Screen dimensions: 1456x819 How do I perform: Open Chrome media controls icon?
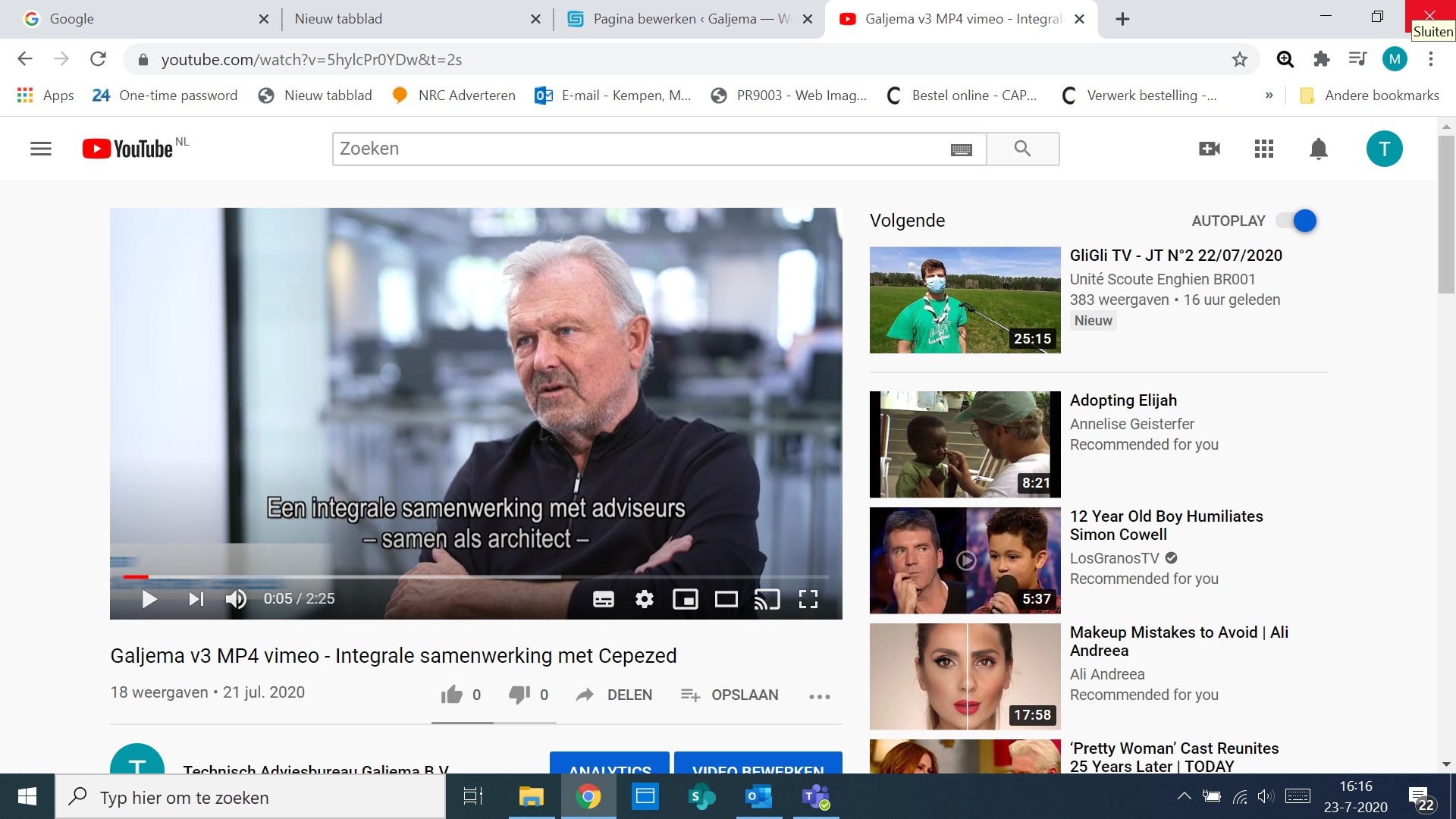(1357, 59)
